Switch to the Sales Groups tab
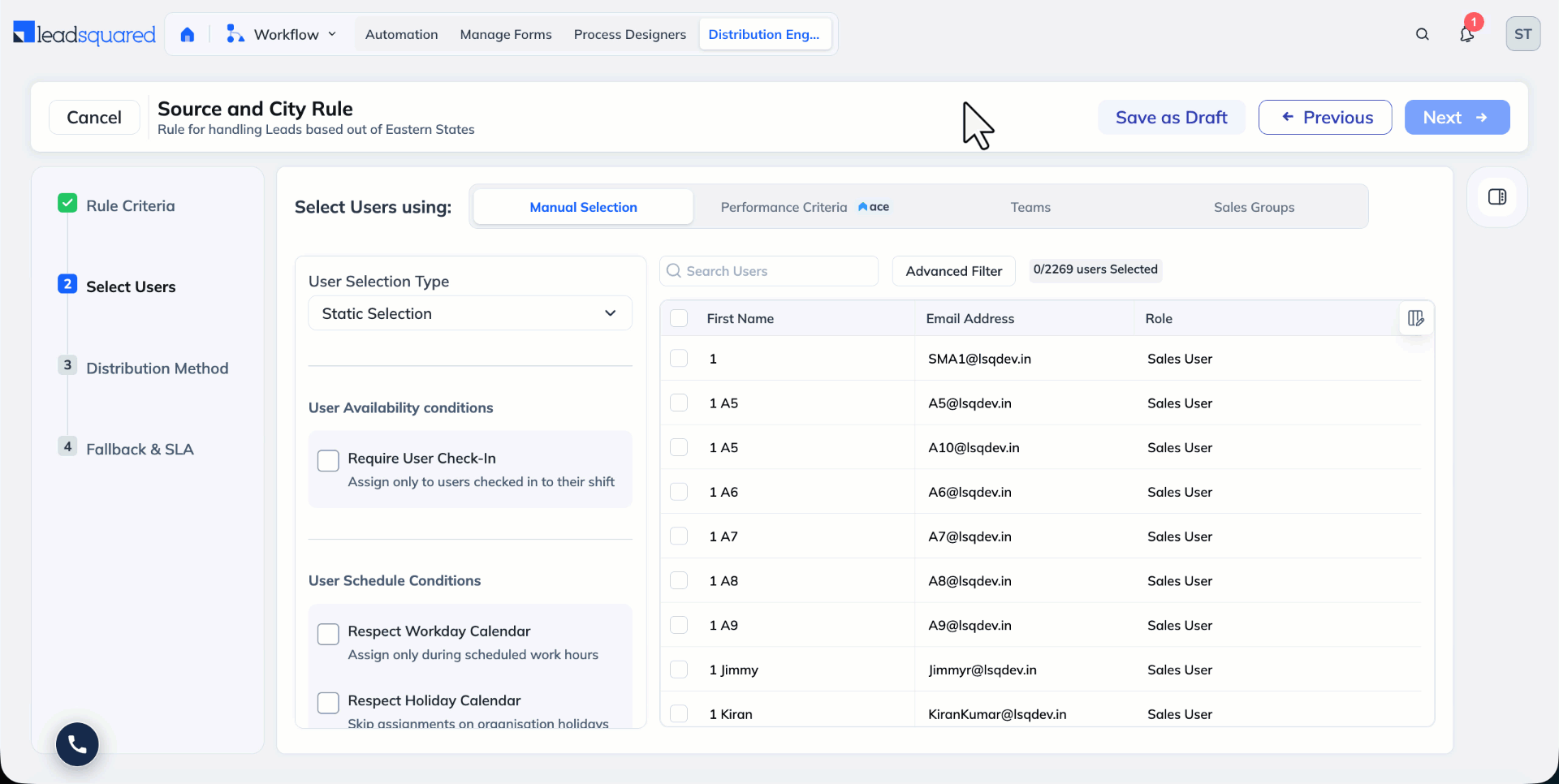The image size is (1559, 784). (1254, 207)
